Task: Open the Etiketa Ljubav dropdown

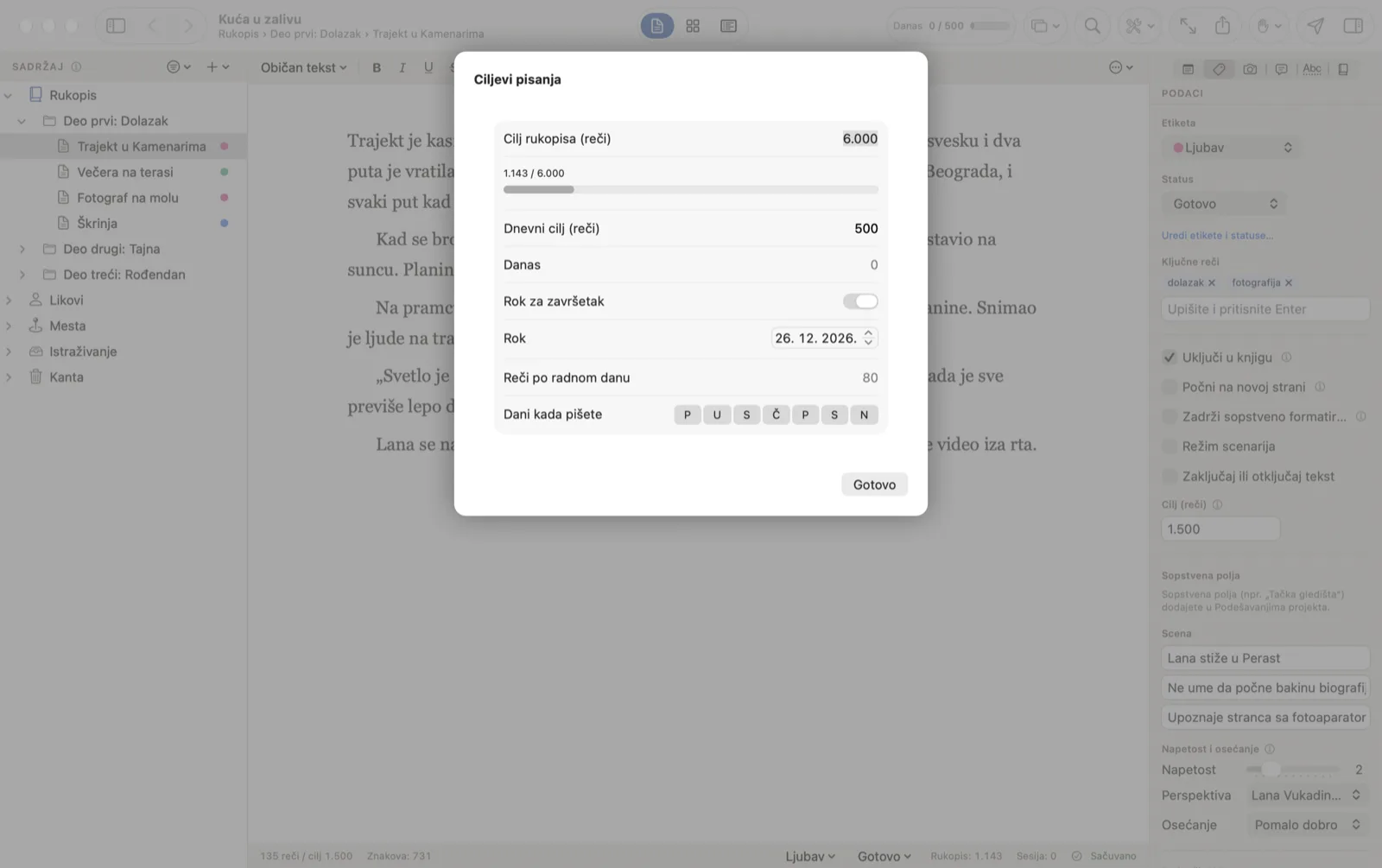Action: [1231, 148]
